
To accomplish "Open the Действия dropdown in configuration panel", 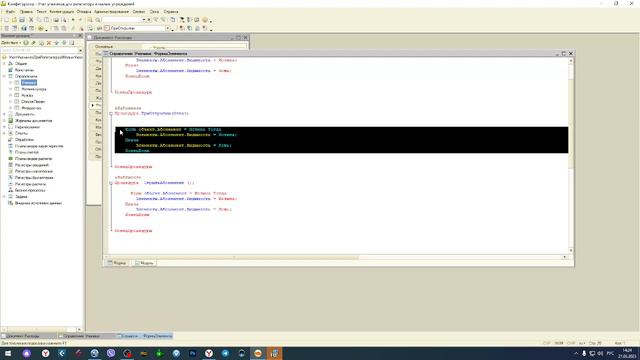I will [x=11, y=42].
